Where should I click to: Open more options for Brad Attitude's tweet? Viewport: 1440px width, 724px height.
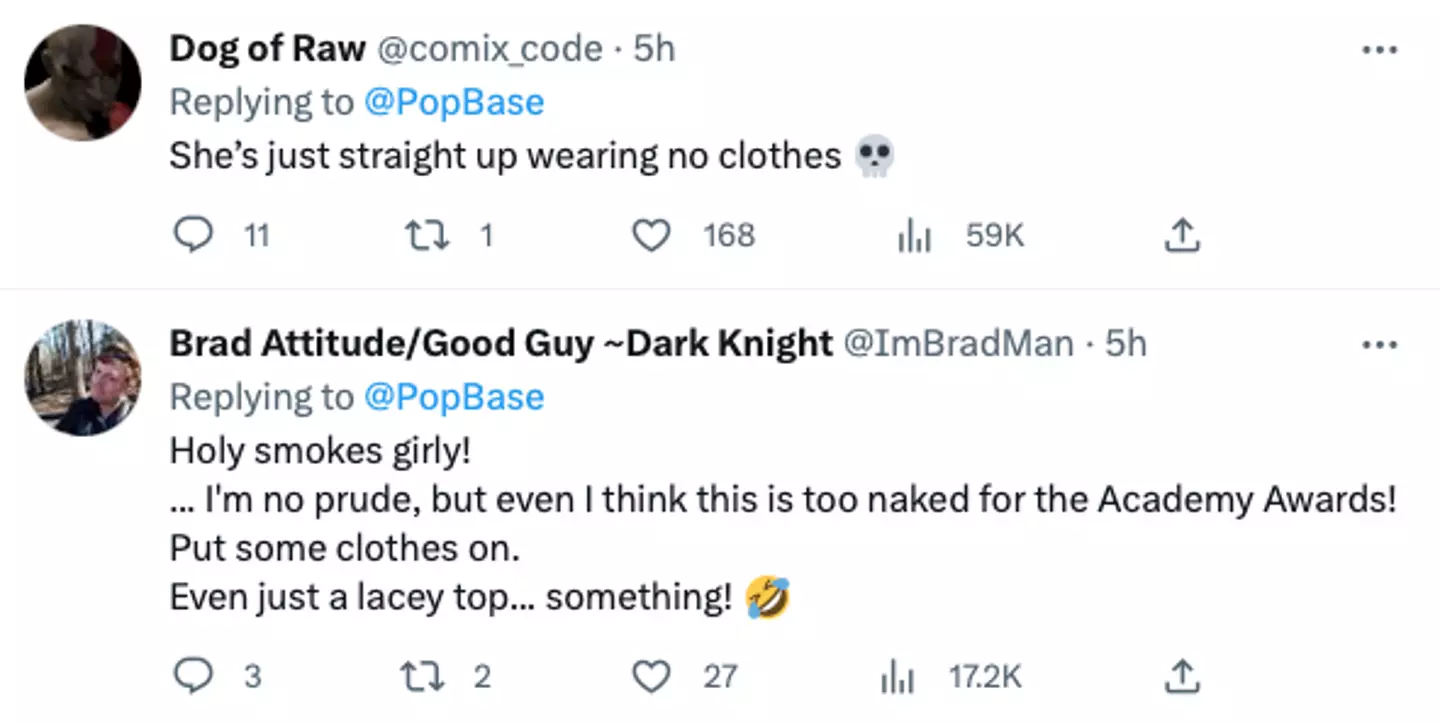(x=1380, y=345)
